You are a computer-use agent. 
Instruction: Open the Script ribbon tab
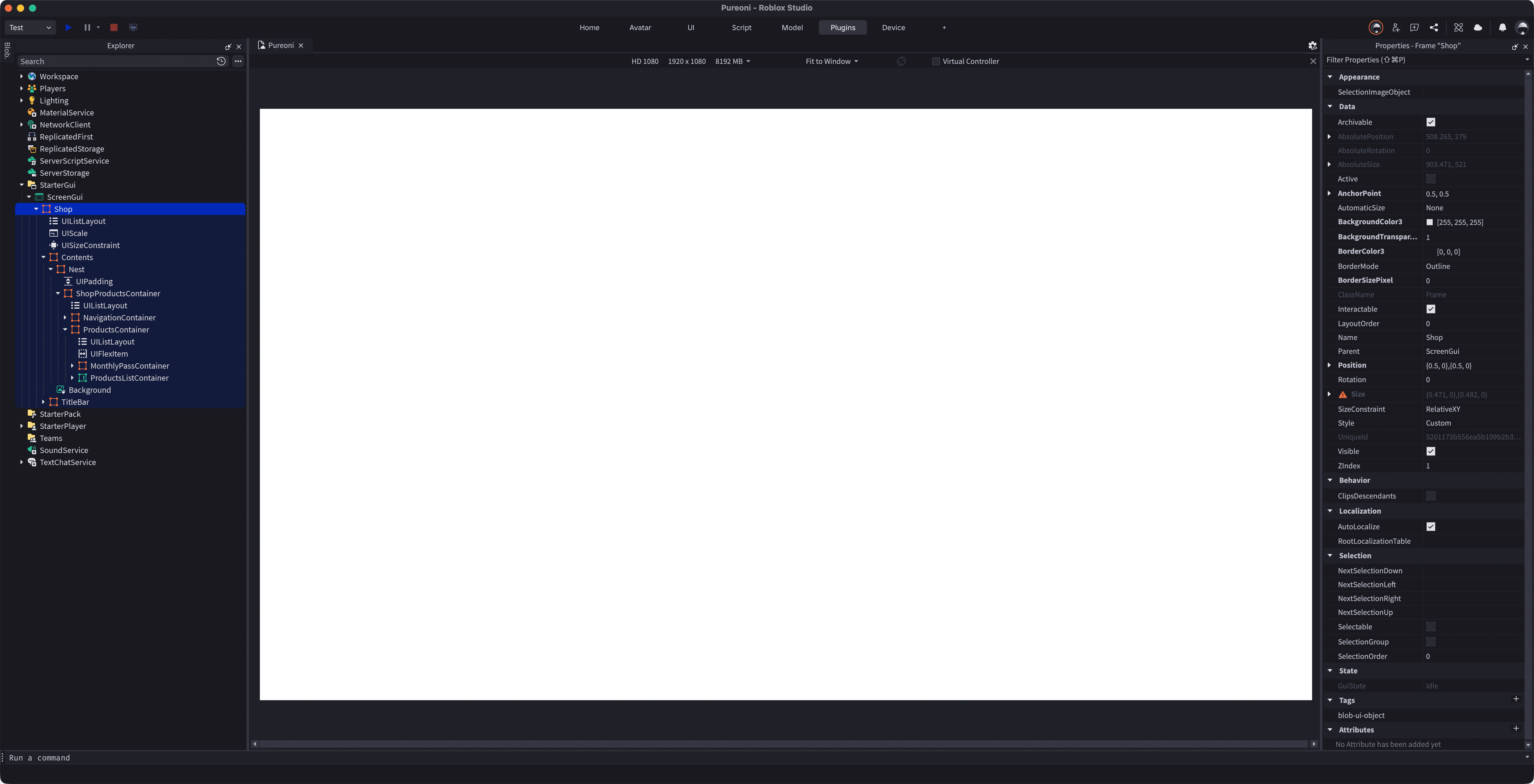[741, 27]
